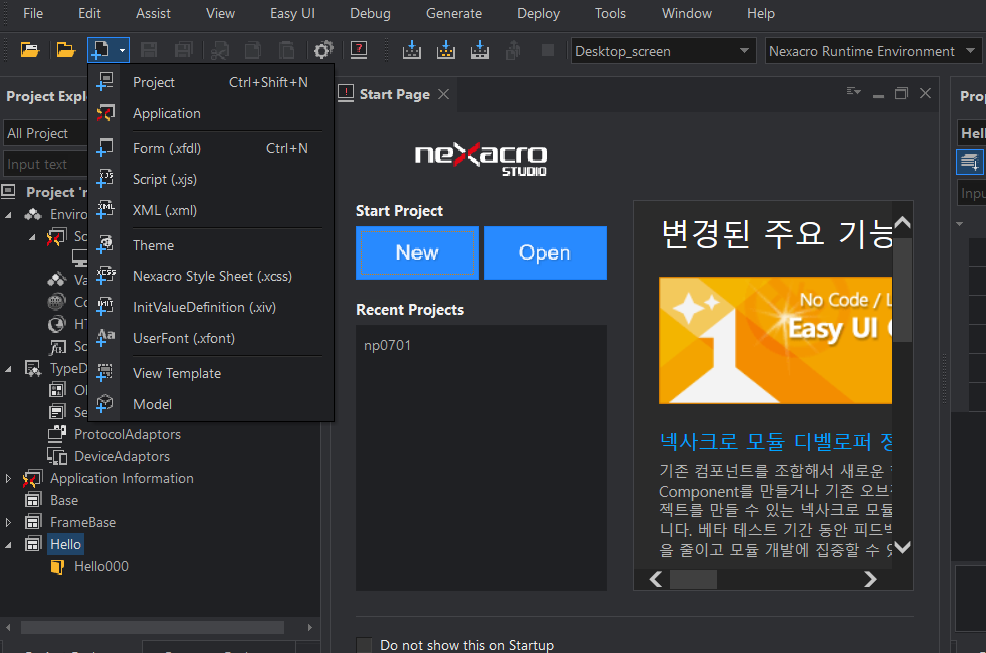Open the Edit menu
The width and height of the screenshot is (986, 653).
89,13
